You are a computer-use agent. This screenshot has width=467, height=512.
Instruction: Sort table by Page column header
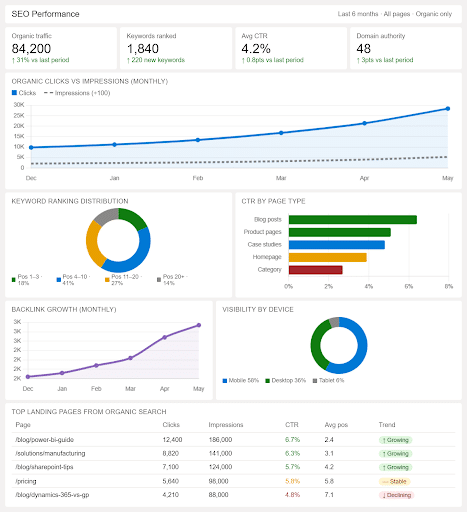coord(23,425)
